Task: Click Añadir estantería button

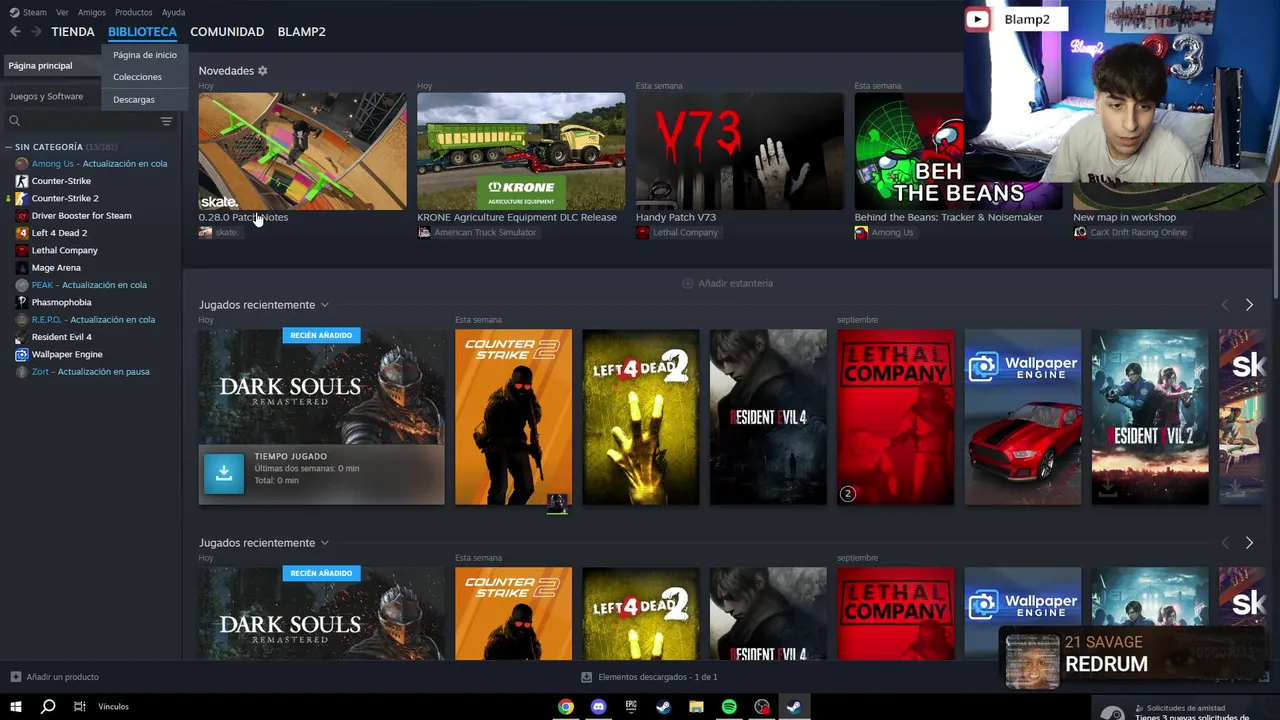Action: pos(728,283)
